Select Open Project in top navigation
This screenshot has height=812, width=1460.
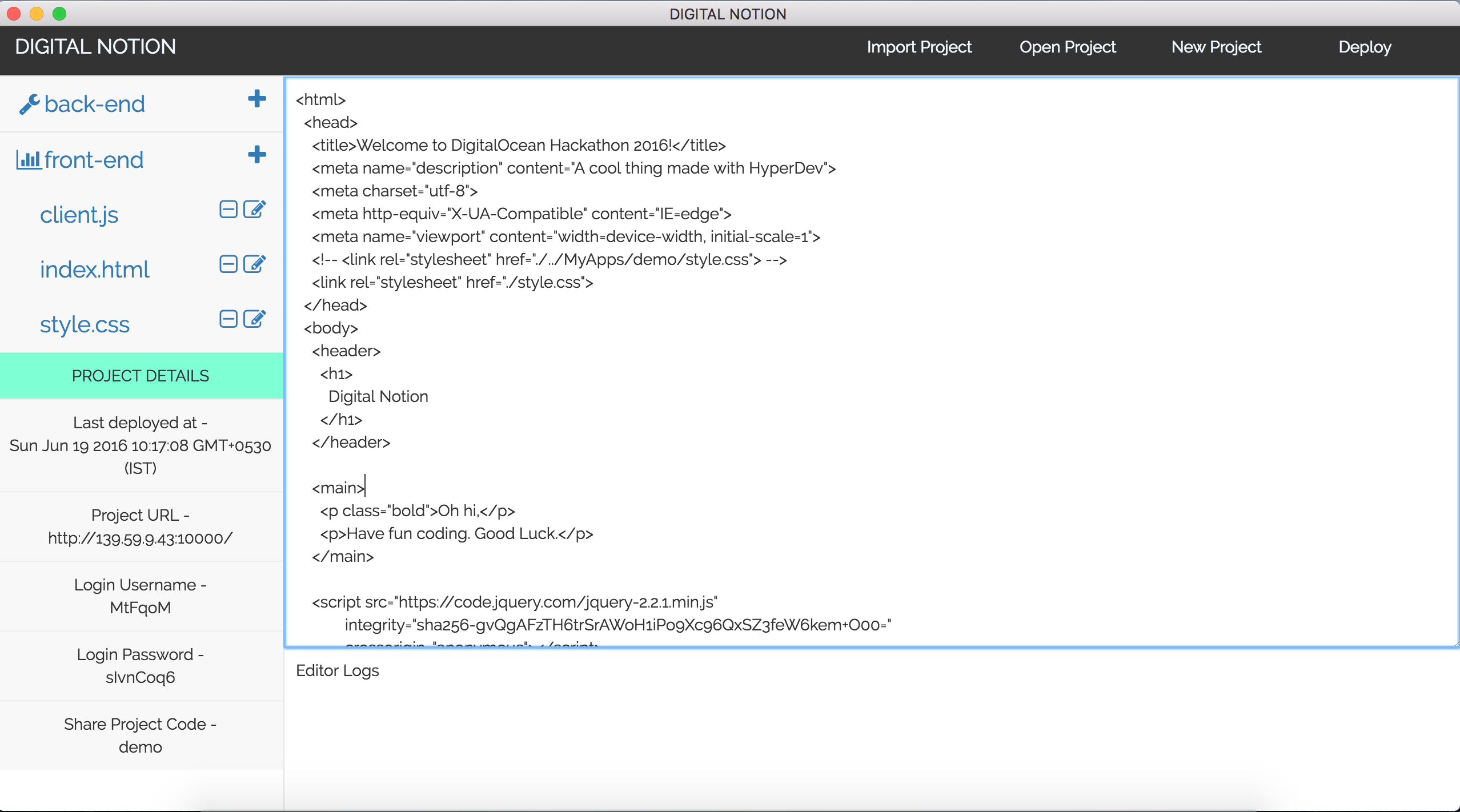click(1068, 47)
